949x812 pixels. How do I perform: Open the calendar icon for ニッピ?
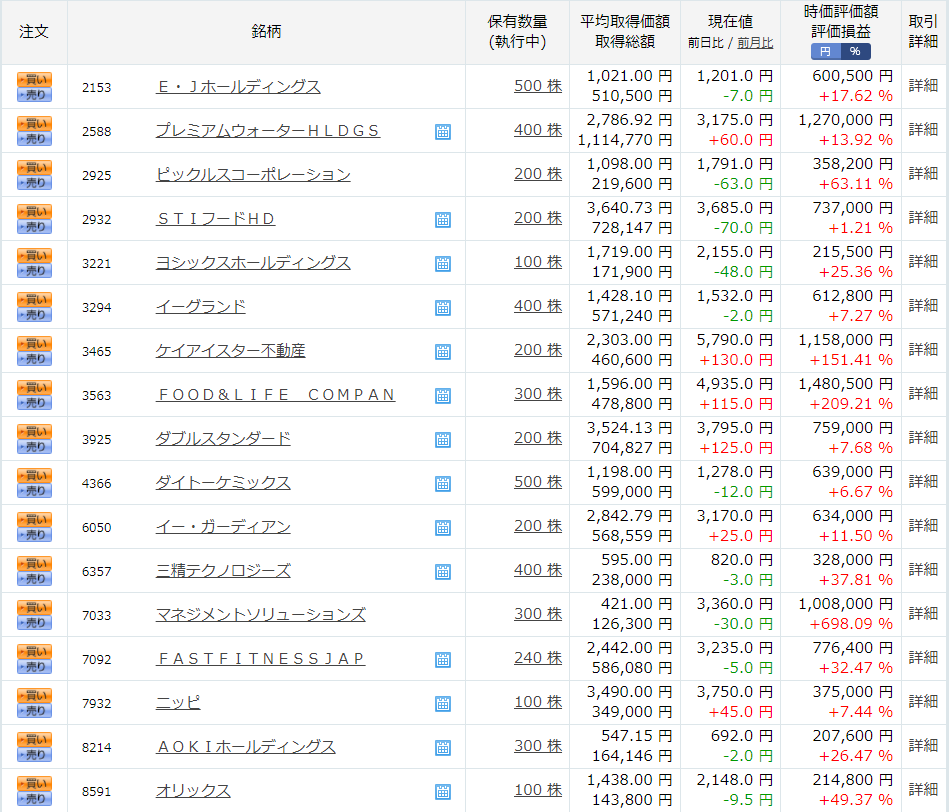point(443,702)
